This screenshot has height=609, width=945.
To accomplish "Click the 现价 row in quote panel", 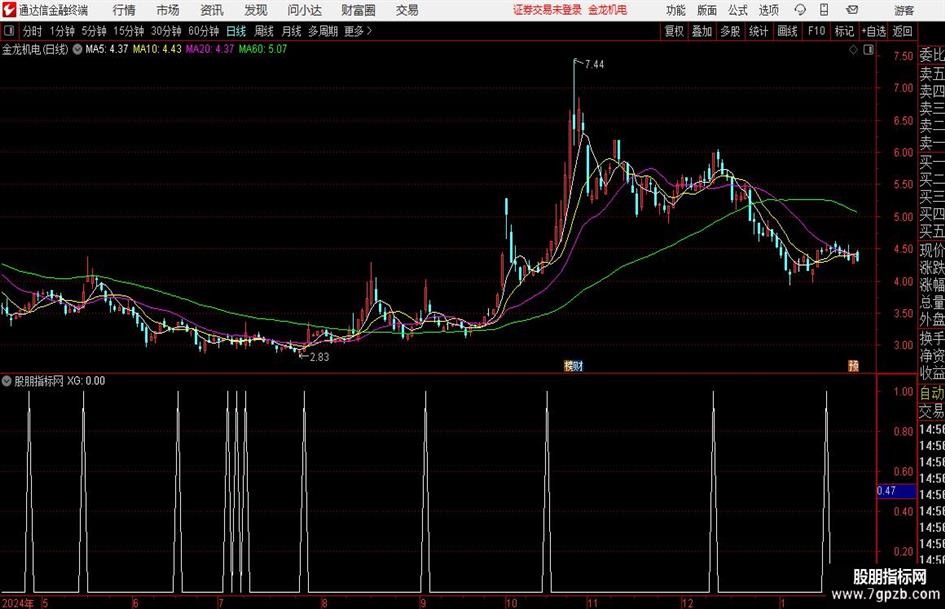I will [x=932, y=250].
